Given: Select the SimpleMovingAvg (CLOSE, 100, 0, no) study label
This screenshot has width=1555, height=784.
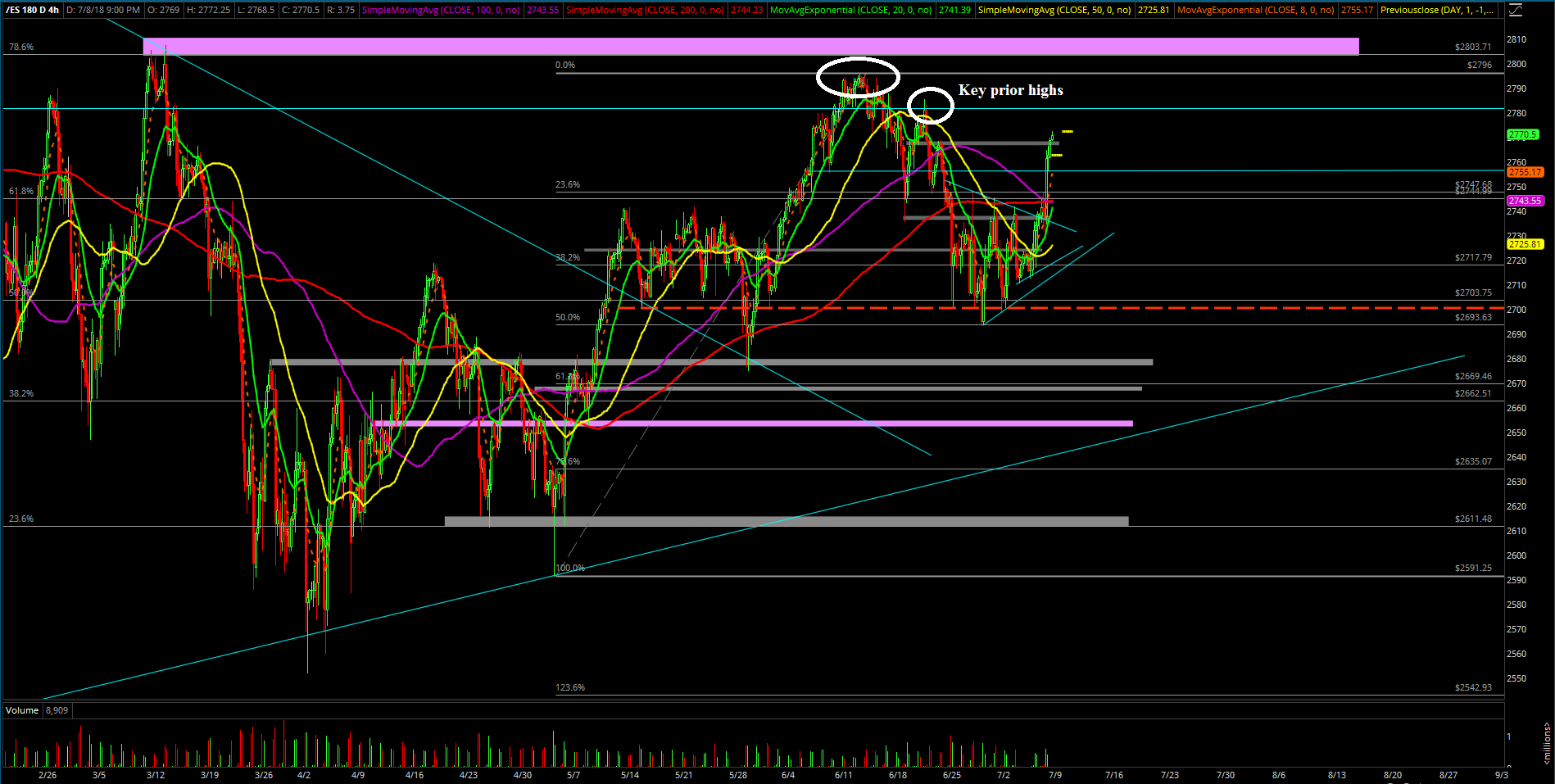Looking at the screenshot, I should pos(441,10).
